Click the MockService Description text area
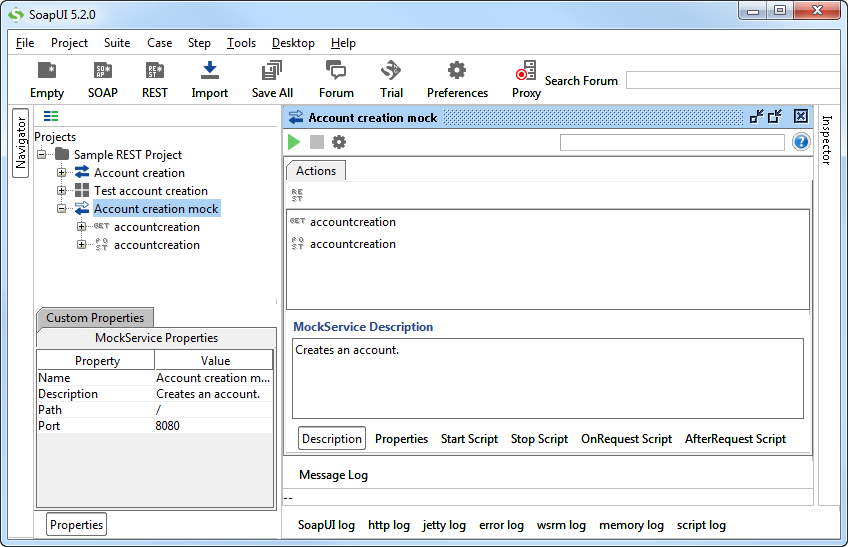848x547 pixels. [x=548, y=378]
